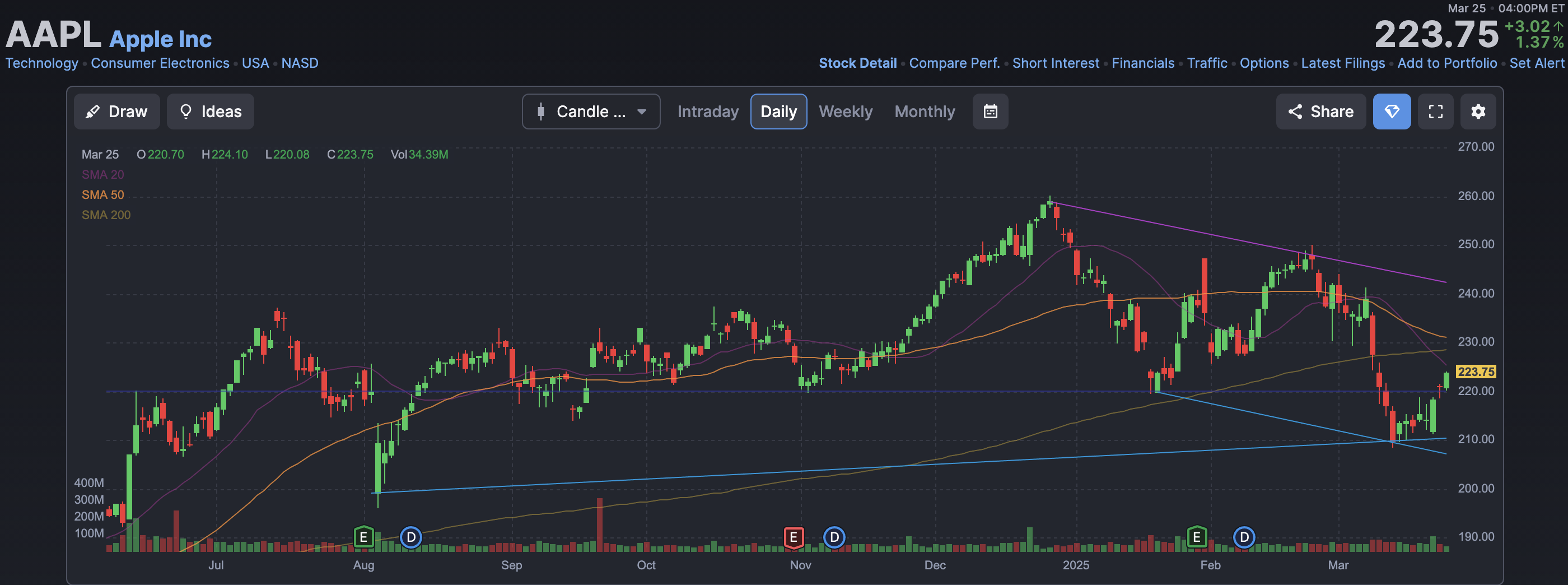Click the 223.75 current price tag on axis
Viewport: 1568px width, 585px height.
click(1476, 371)
